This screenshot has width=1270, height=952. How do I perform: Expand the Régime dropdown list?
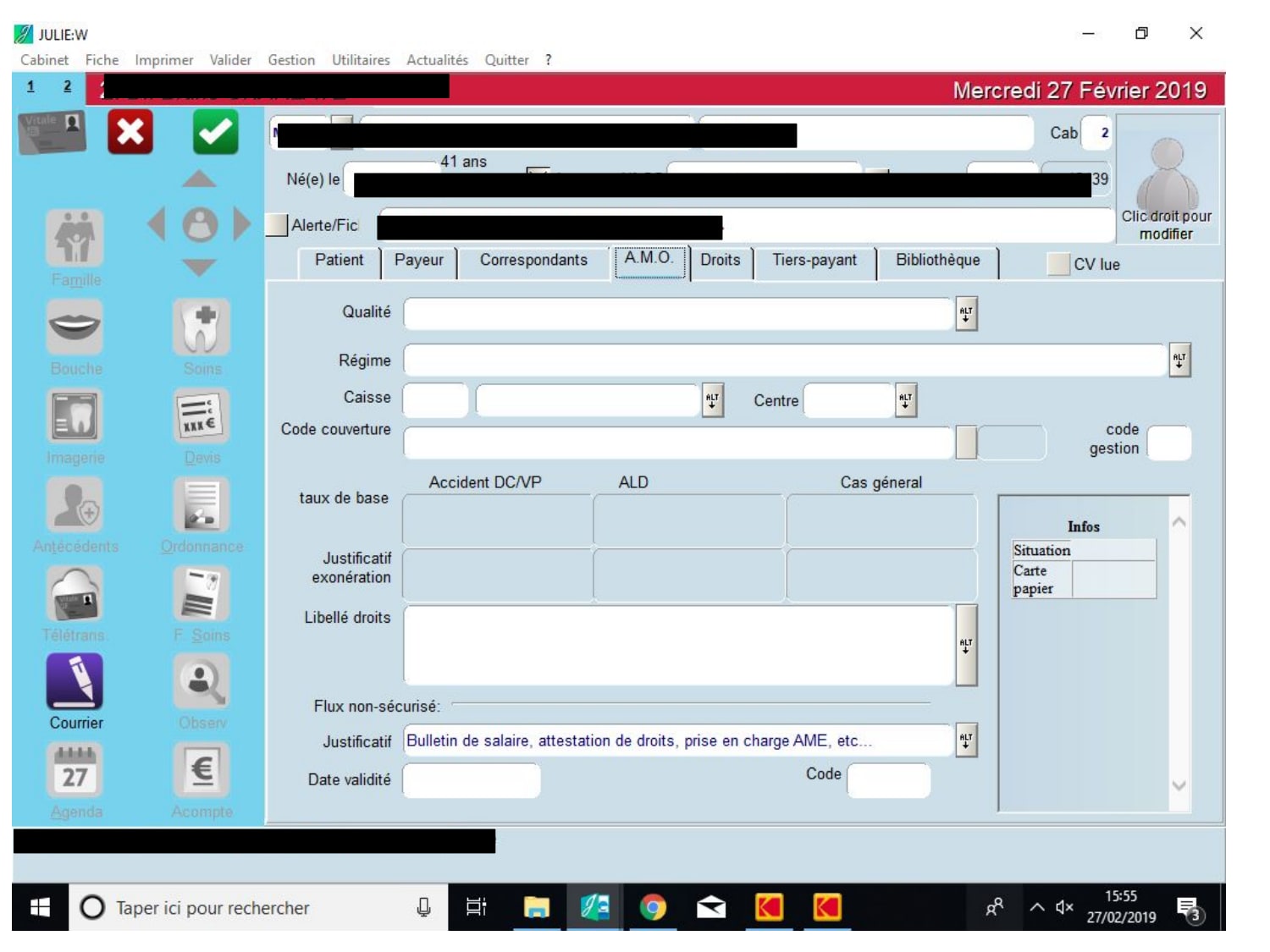tap(1179, 360)
